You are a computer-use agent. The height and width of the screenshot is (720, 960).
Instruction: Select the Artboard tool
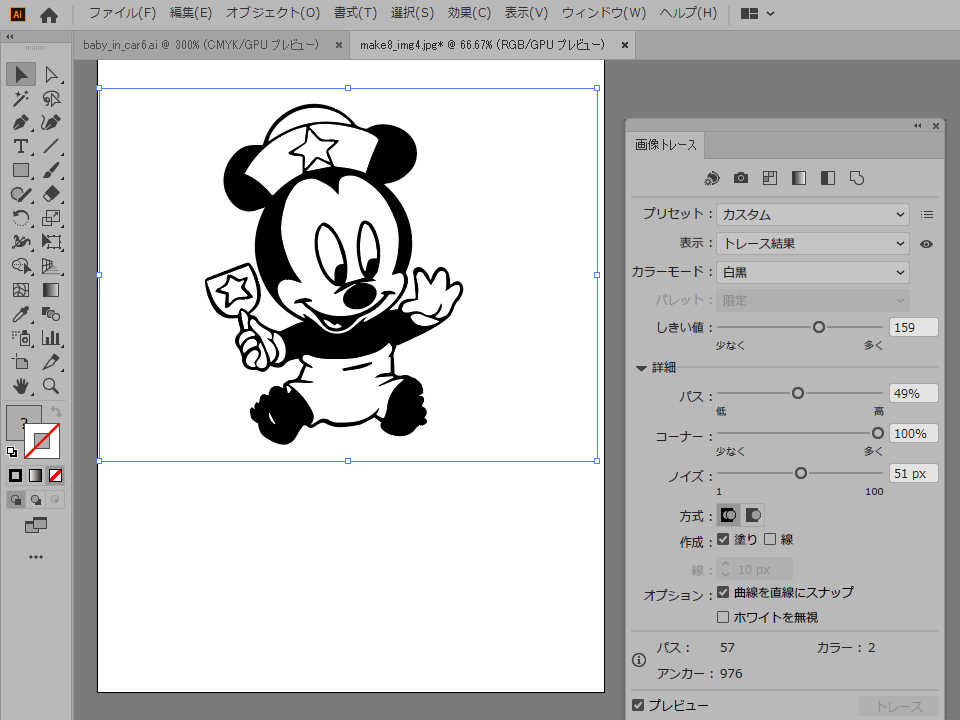[x=21, y=362]
